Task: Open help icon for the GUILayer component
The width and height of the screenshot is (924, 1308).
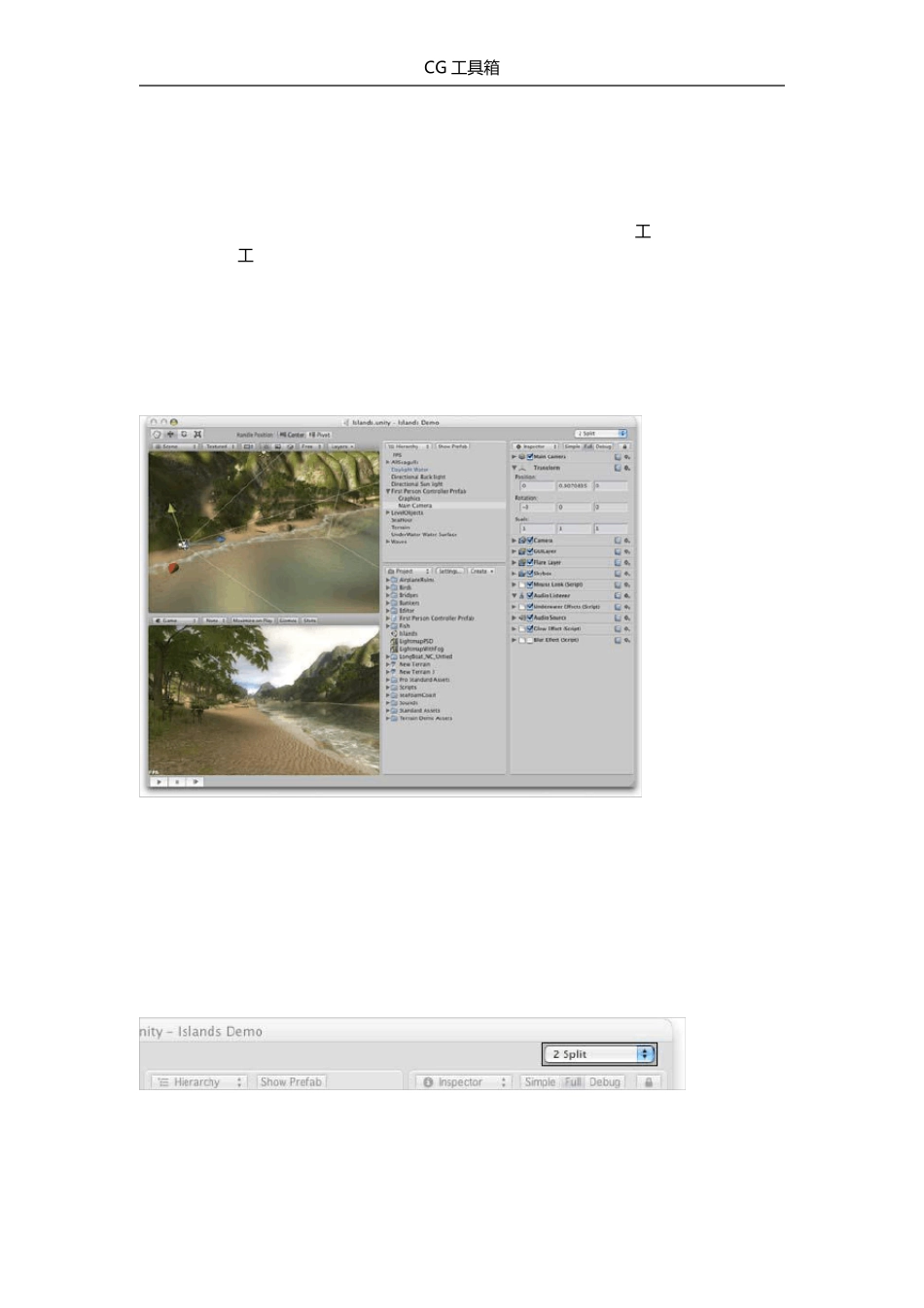Action: [618, 551]
